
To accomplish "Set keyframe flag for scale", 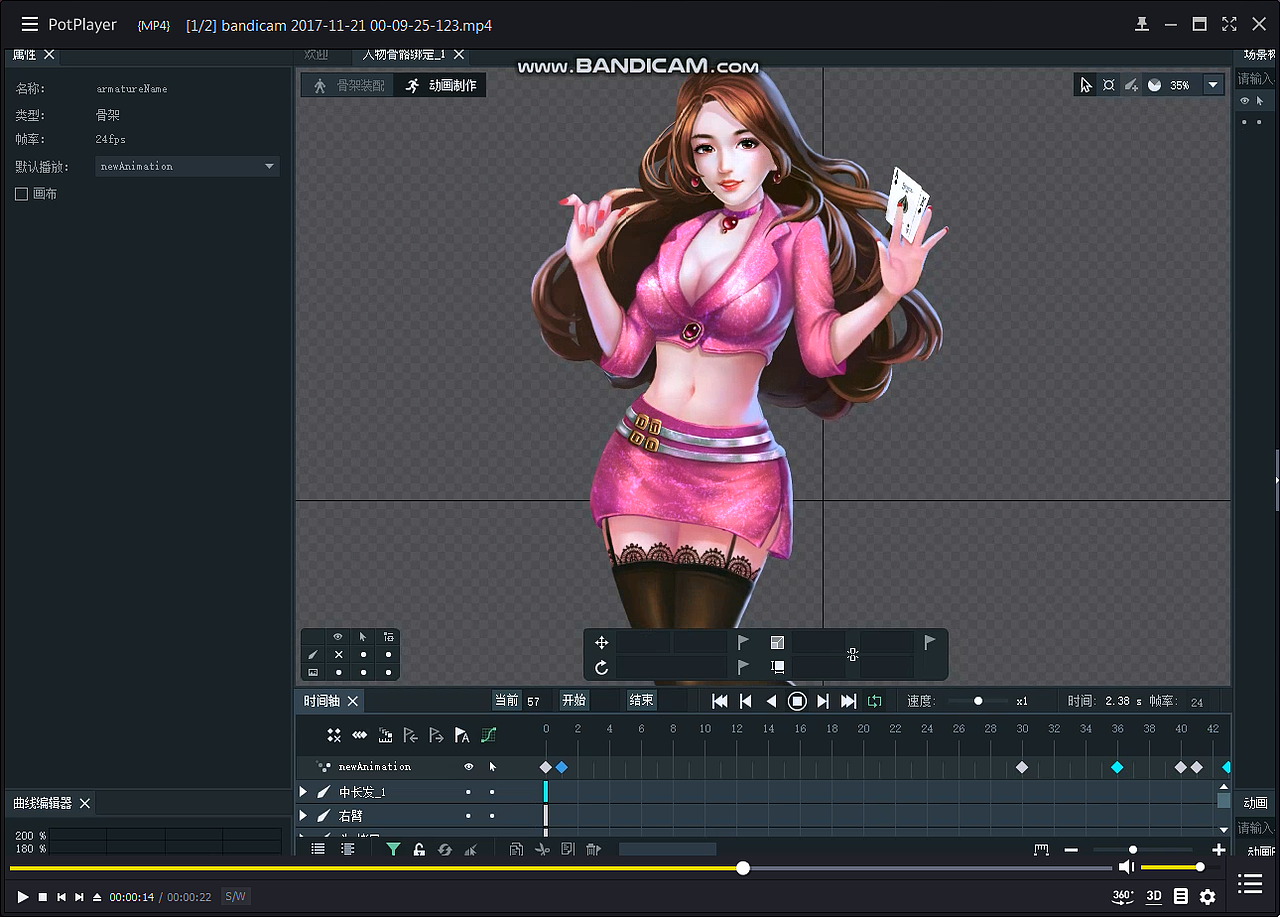I will pos(929,642).
